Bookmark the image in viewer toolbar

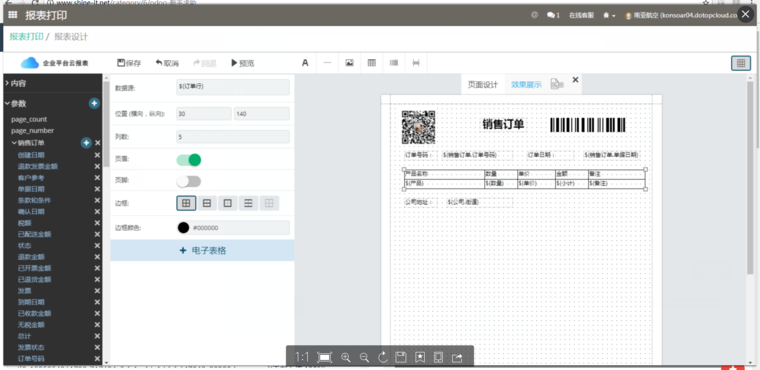point(420,357)
